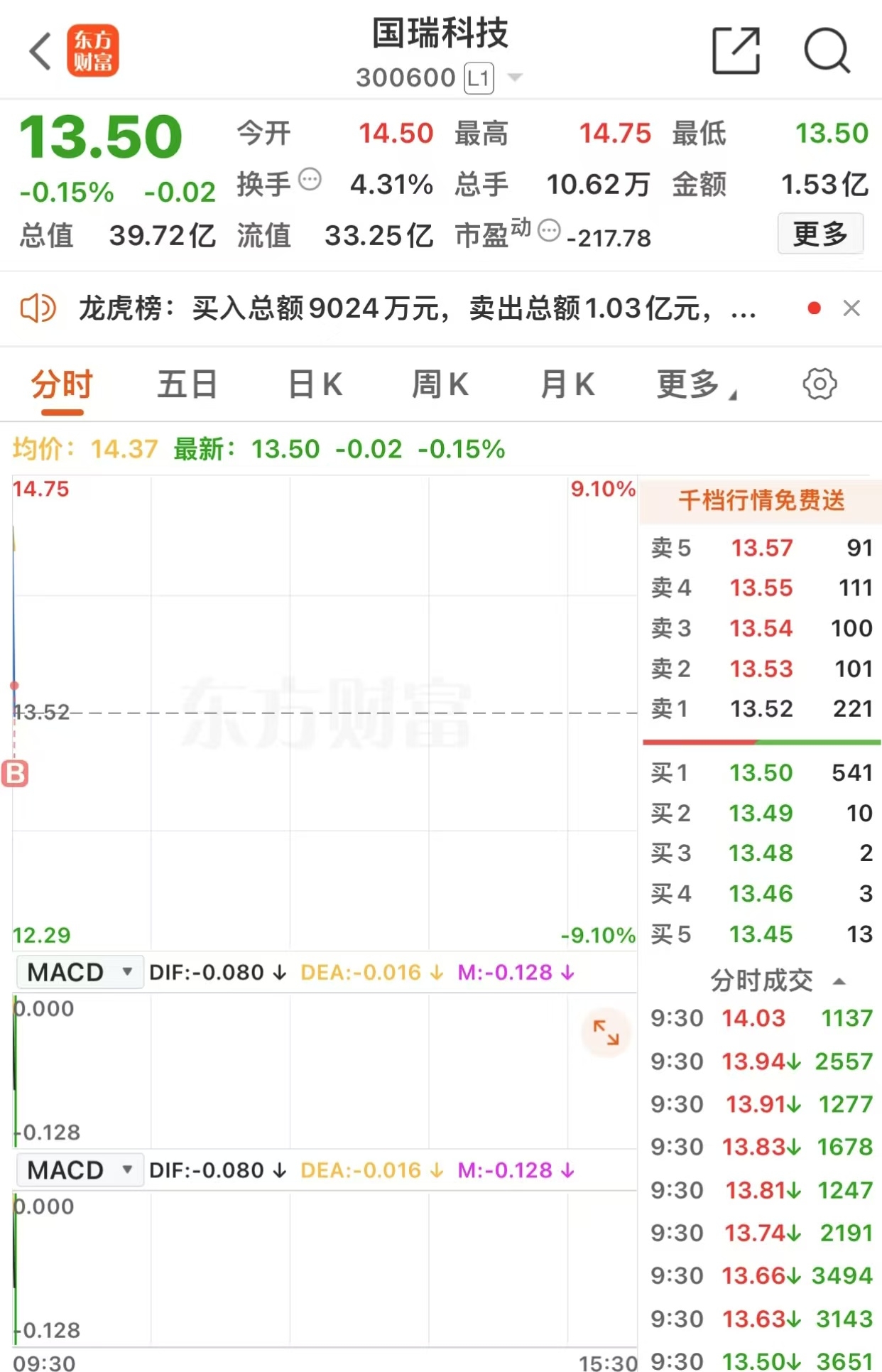Image resolution: width=882 pixels, height=1372 pixels.
Task: Tap the large 13.50 current price
Action: pos(101,137)
